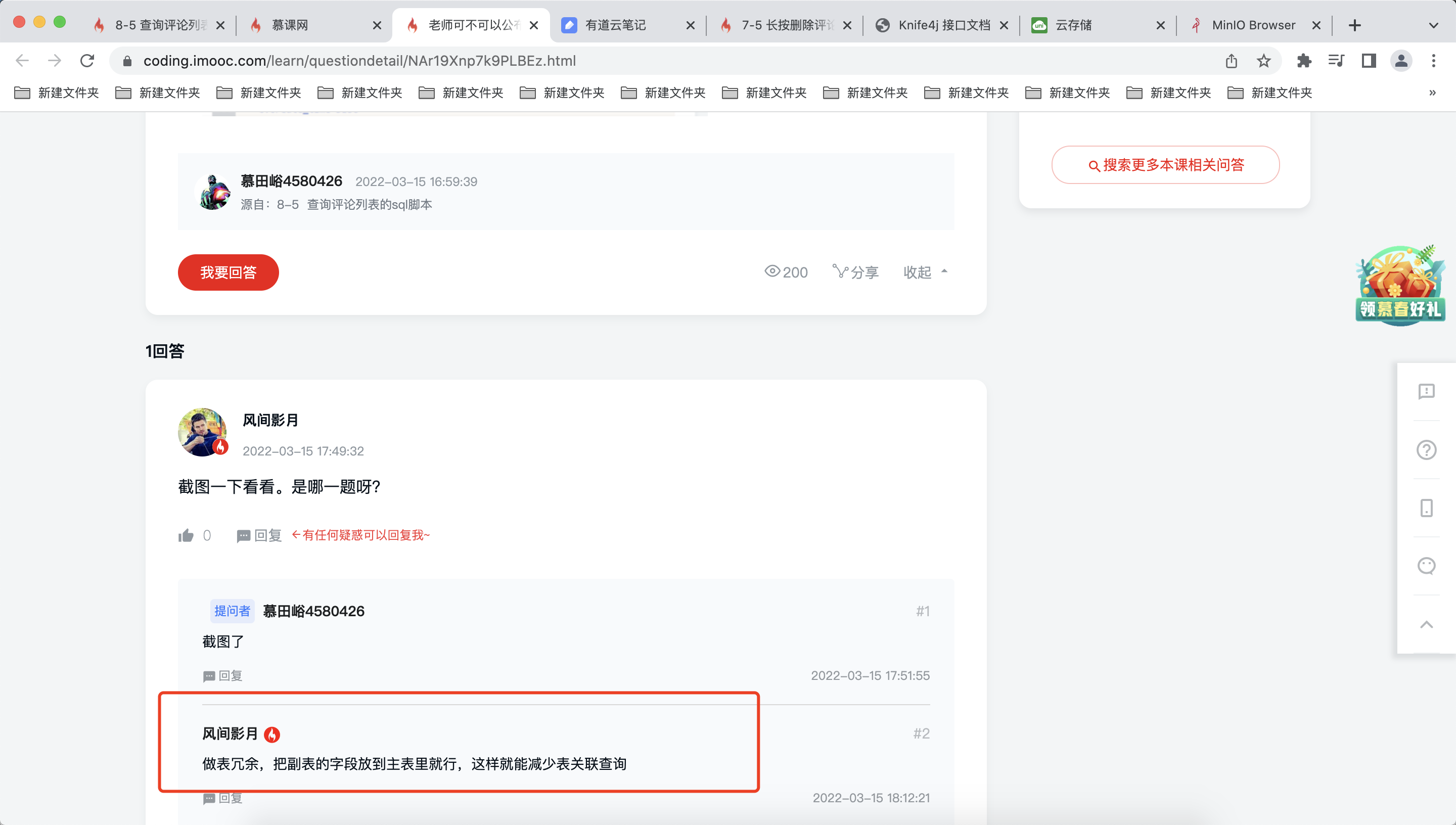Click the eye view-count icon

point(772,271)
